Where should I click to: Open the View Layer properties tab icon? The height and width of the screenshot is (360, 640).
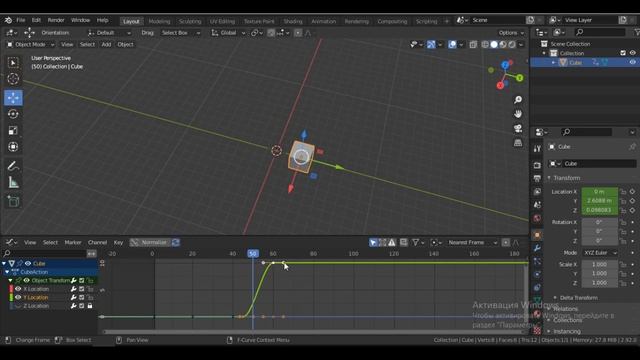[x=537, y=191]
